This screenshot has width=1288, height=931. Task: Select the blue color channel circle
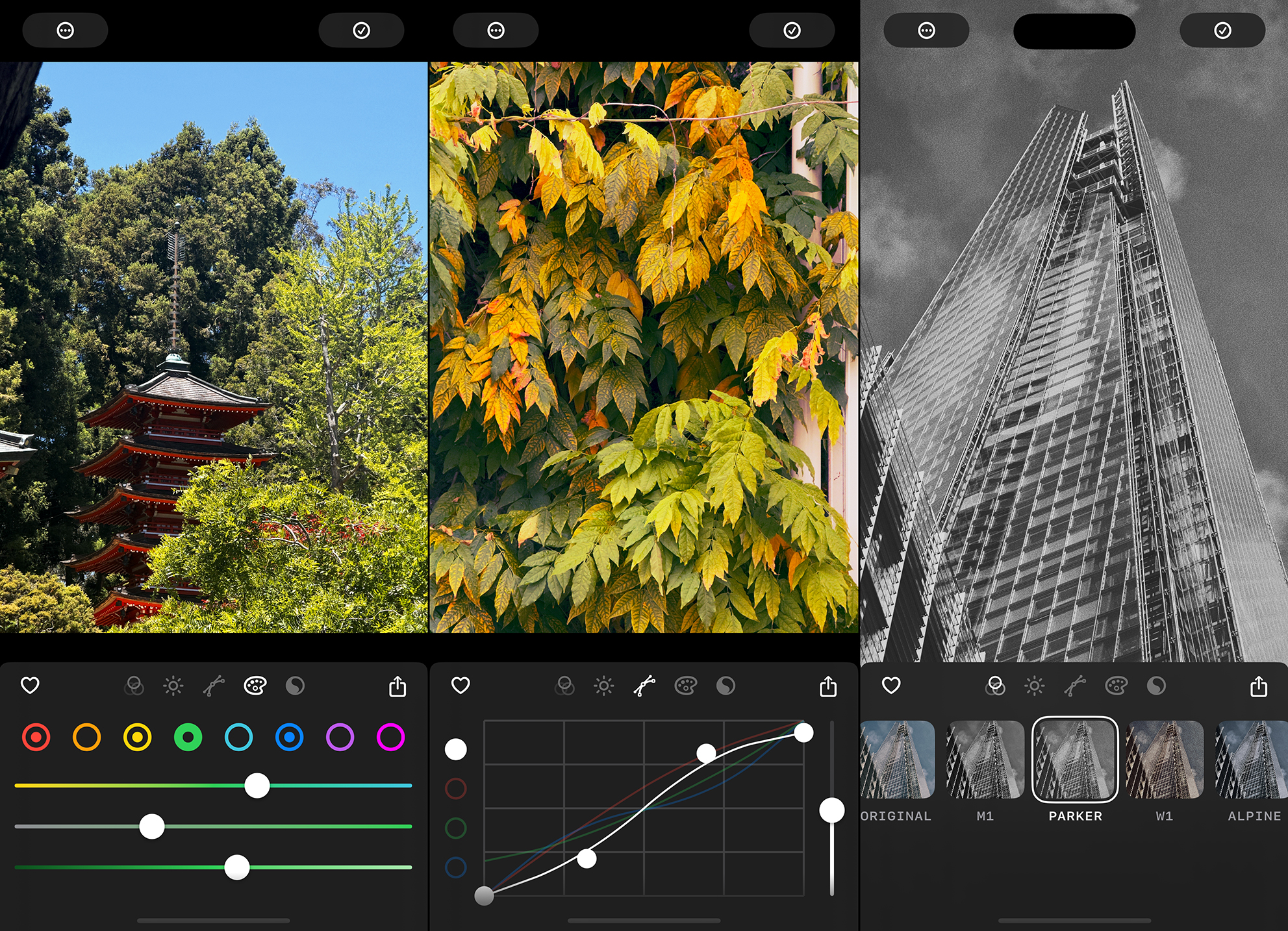coord(290,738)
